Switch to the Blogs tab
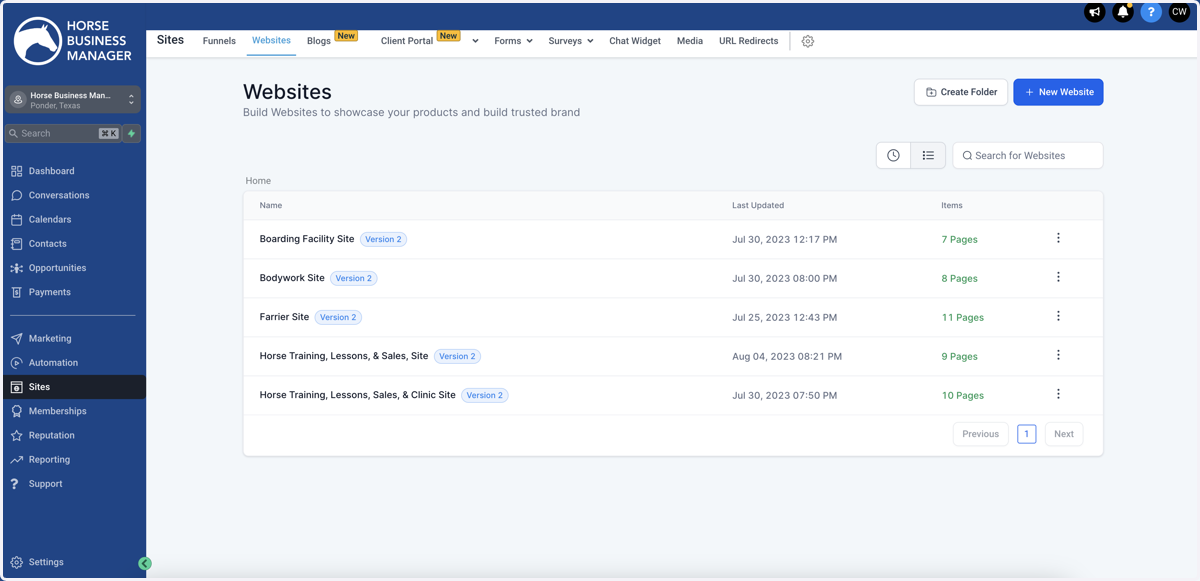Screen dimensions: 1200x581 click(319, 41)
